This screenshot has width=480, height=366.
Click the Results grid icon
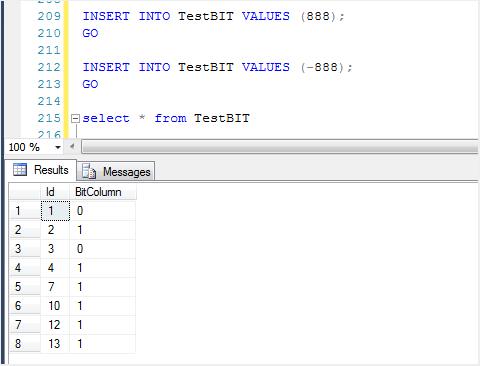20,170
